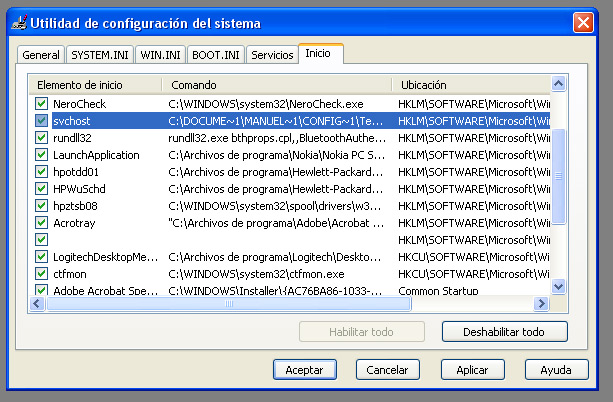Uncheck the Acrotray startup checkbox
Image resolution: width=613 pixels, height=402 pixels.
[x=41, y=223]
